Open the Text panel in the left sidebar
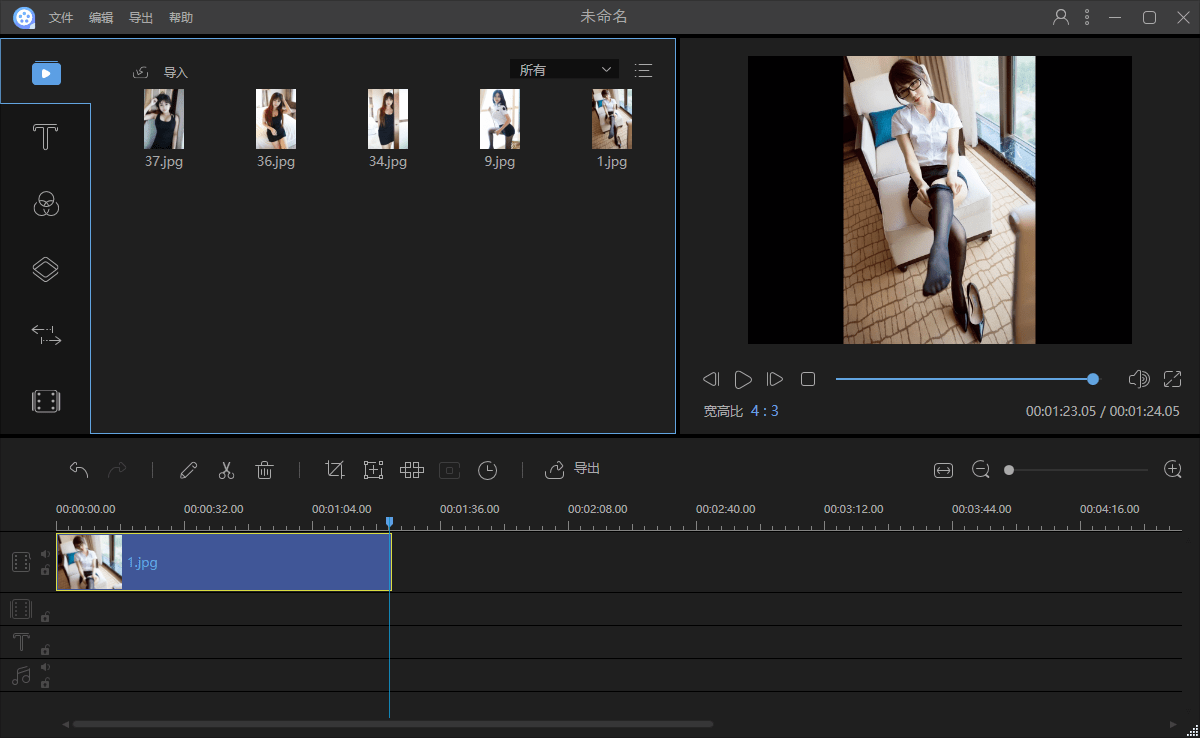1200x738 pixels. tap(45, 136)
